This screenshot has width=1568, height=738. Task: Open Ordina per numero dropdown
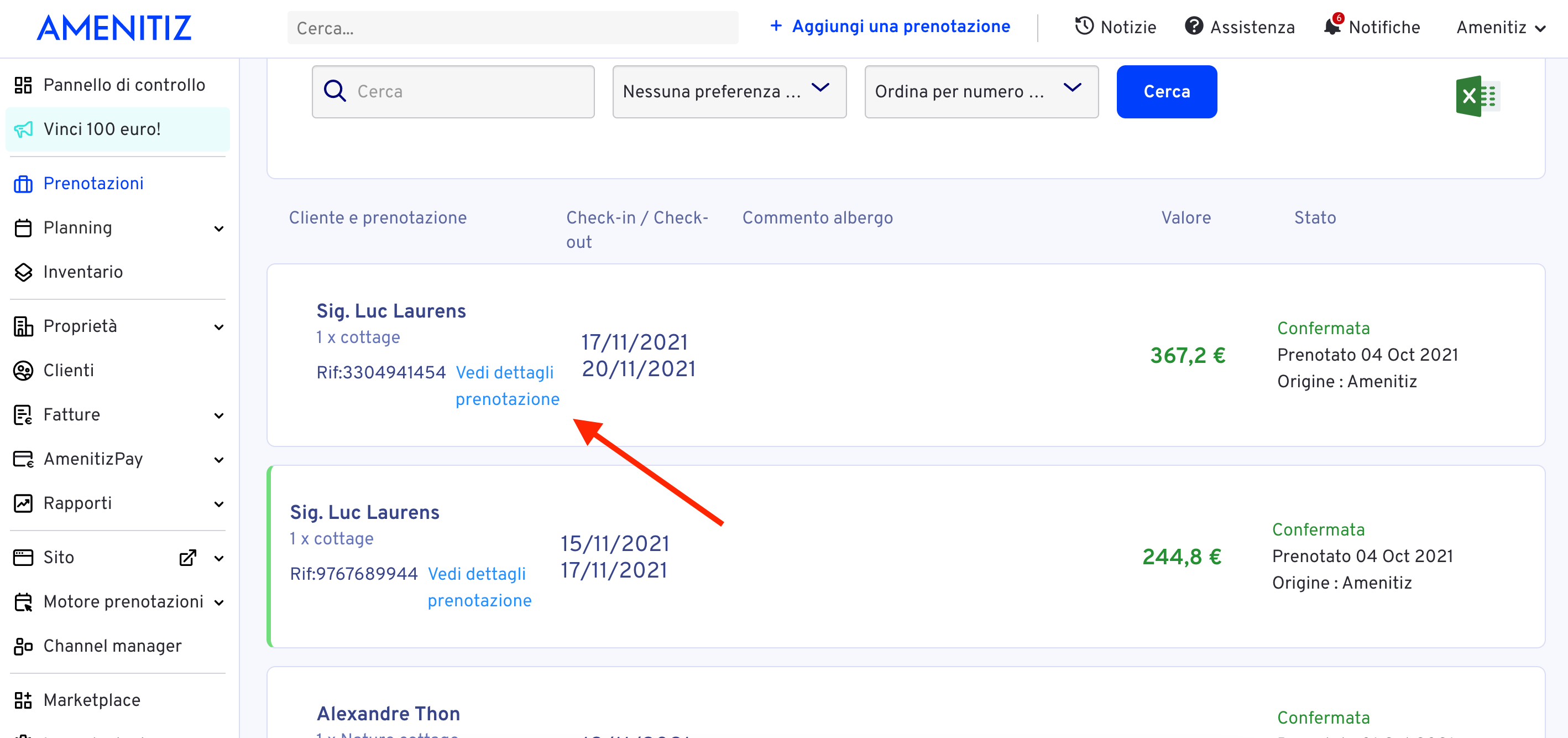click(x=981, y=92)
